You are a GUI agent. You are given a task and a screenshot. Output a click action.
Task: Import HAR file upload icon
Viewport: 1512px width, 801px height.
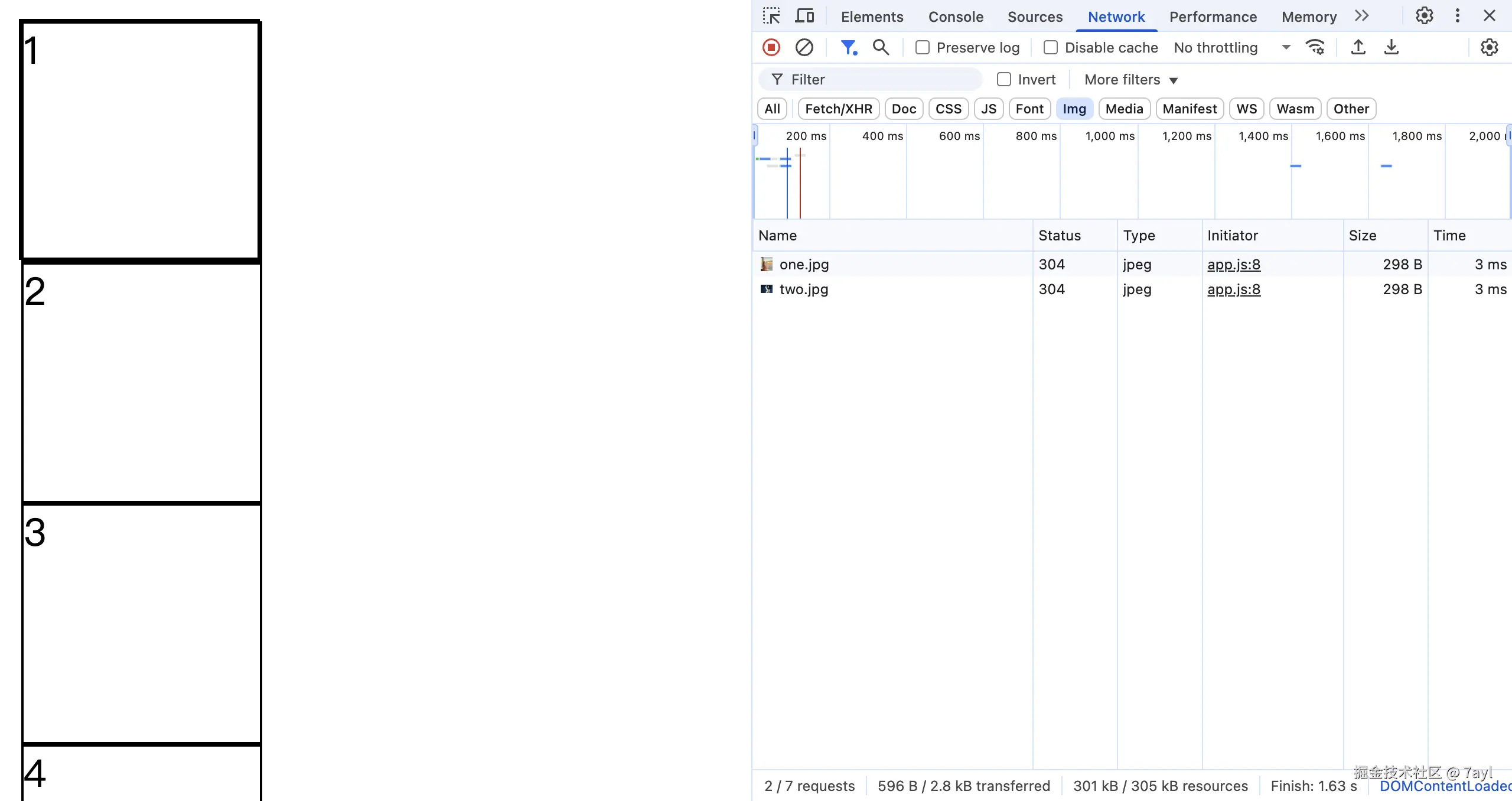[x=1358, y=47]
